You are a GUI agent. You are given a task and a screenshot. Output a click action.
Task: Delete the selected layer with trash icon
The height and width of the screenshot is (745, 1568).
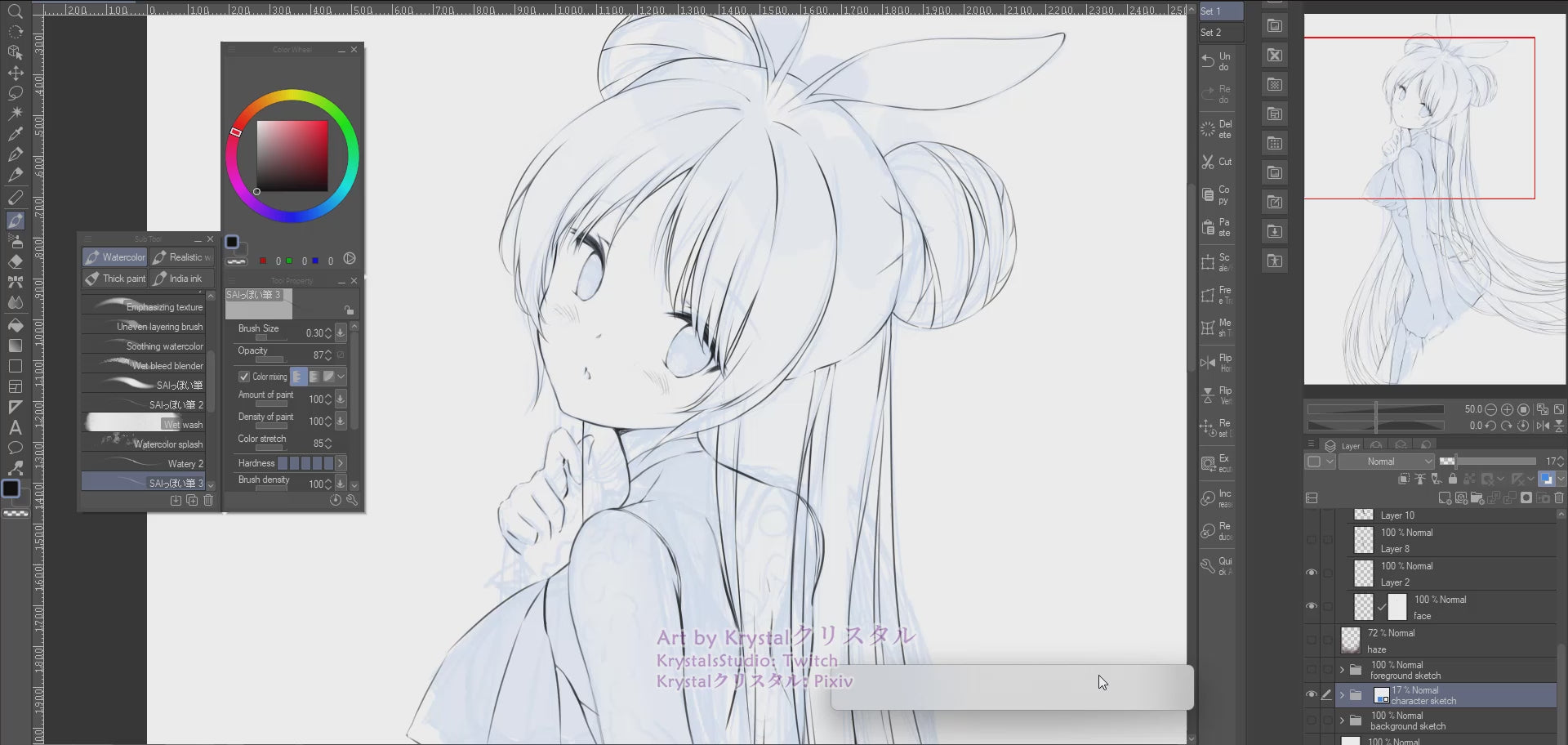tap(1559, 497)
